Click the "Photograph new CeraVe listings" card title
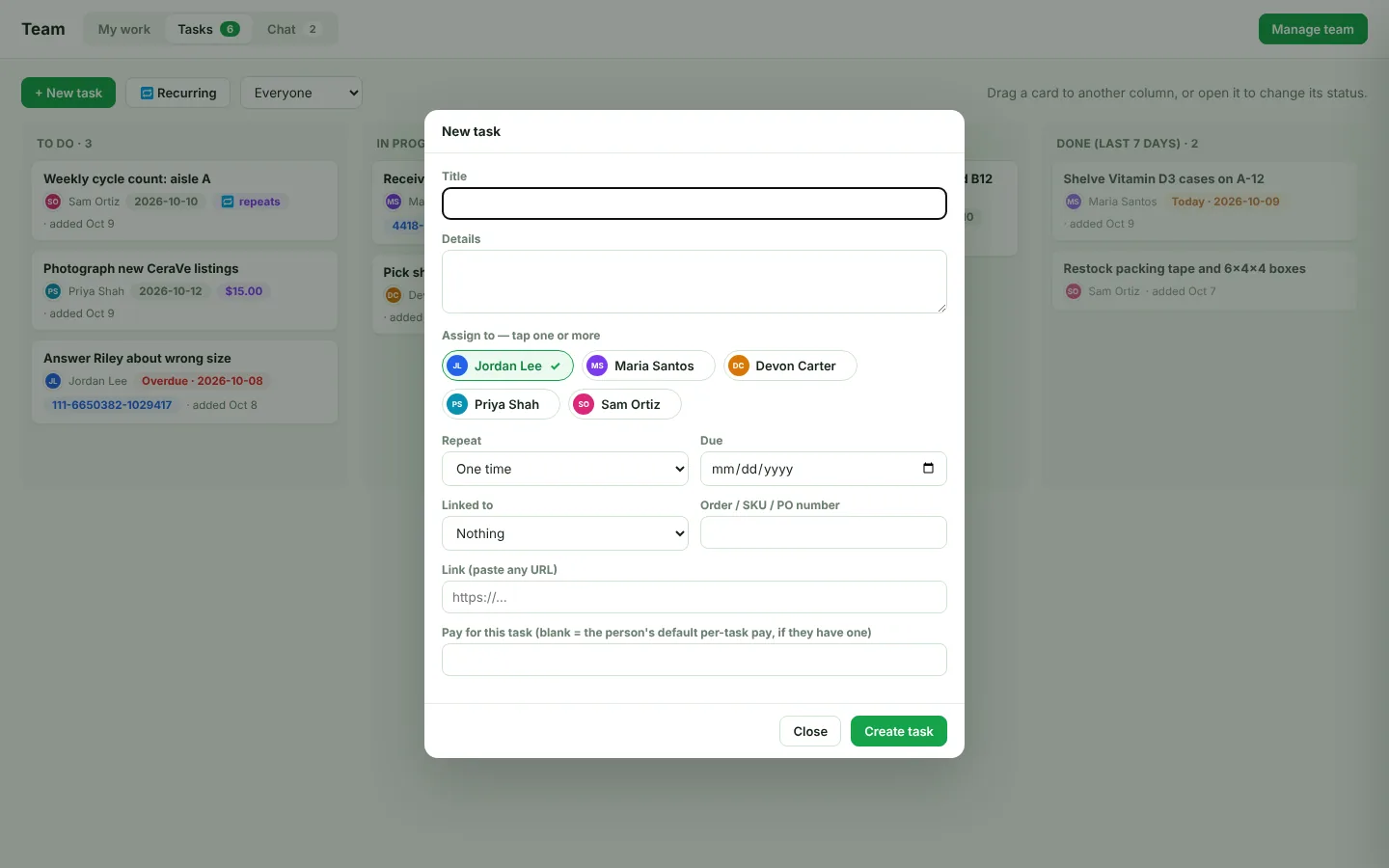1389x868 pixels. [141, 268]
